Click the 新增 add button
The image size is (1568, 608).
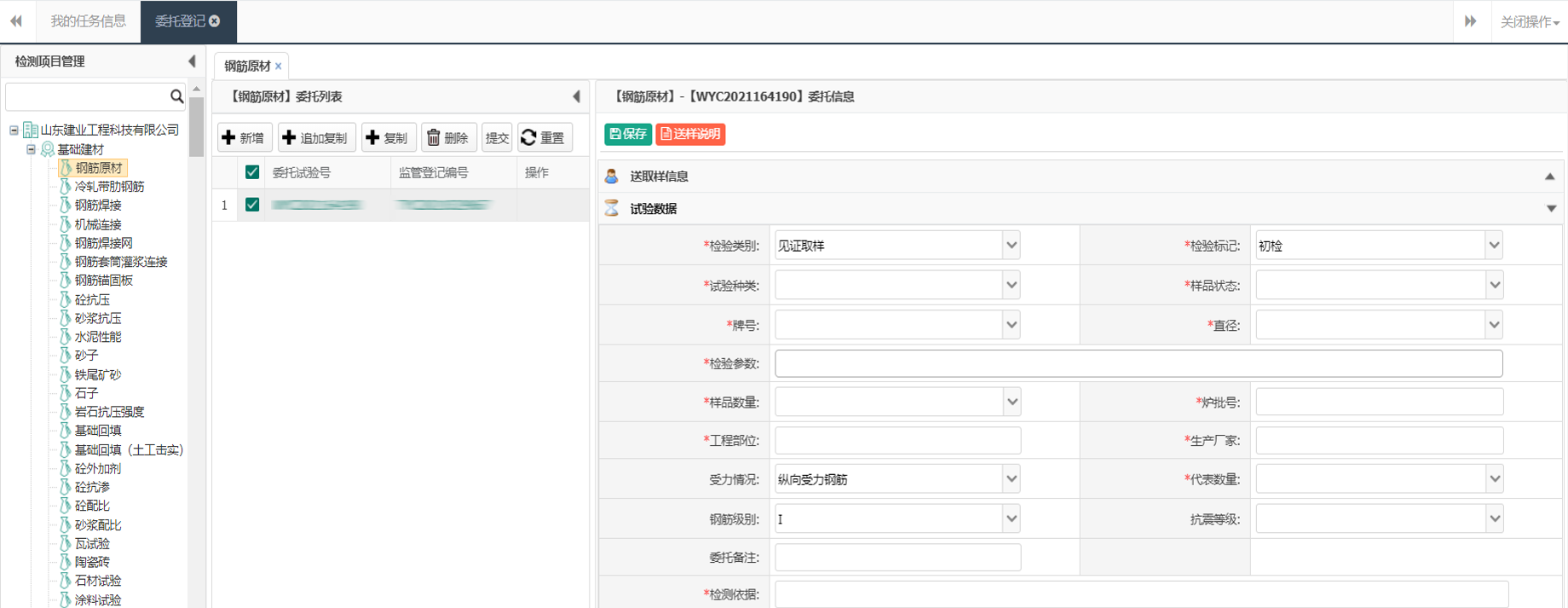(244, 137)
